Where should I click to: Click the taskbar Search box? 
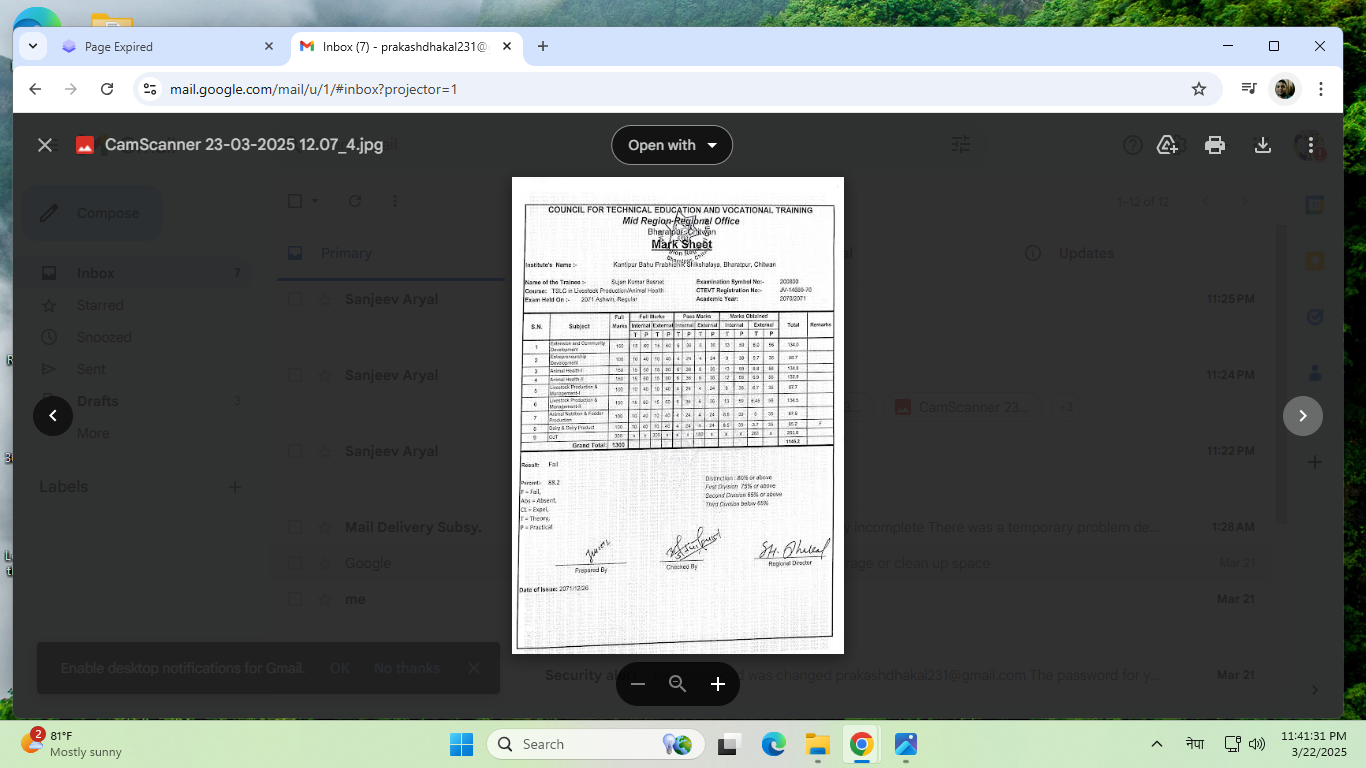tap(596, 744)
